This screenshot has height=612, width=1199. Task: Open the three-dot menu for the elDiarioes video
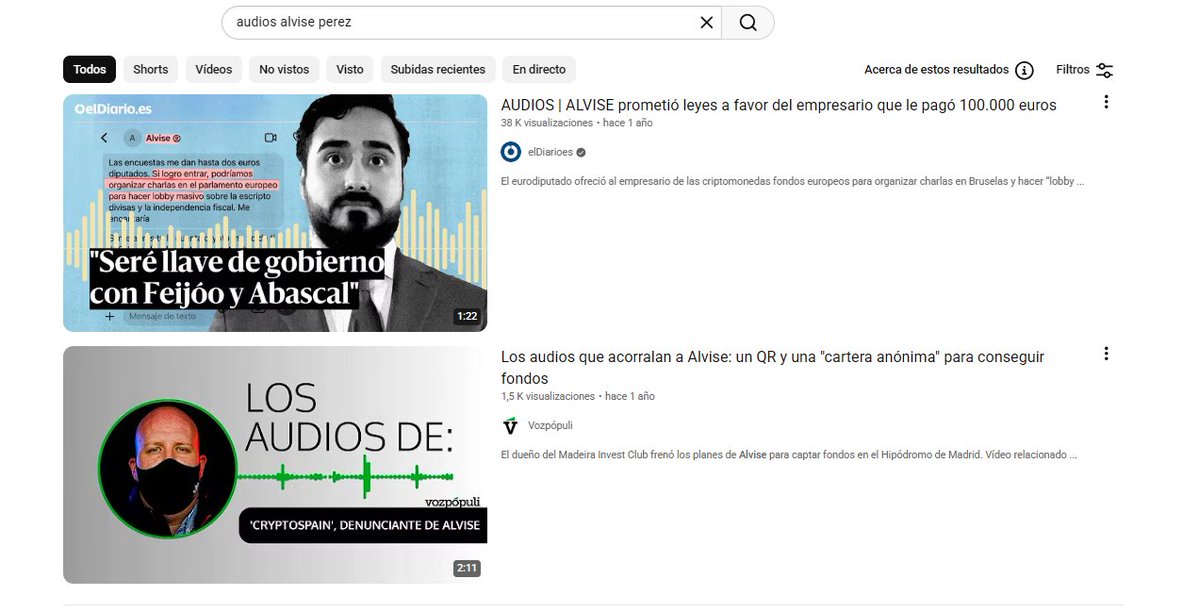[x=1106, y=102]
